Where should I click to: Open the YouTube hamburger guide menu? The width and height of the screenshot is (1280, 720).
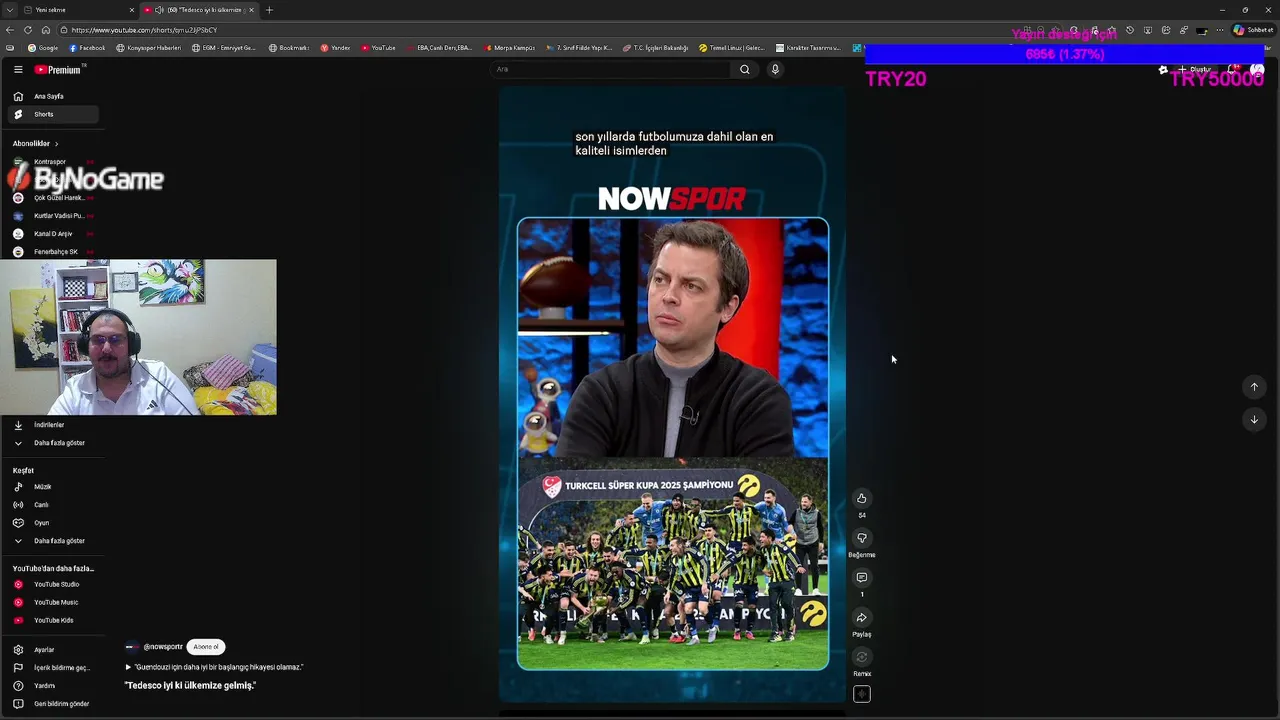(x=18, y=69)
